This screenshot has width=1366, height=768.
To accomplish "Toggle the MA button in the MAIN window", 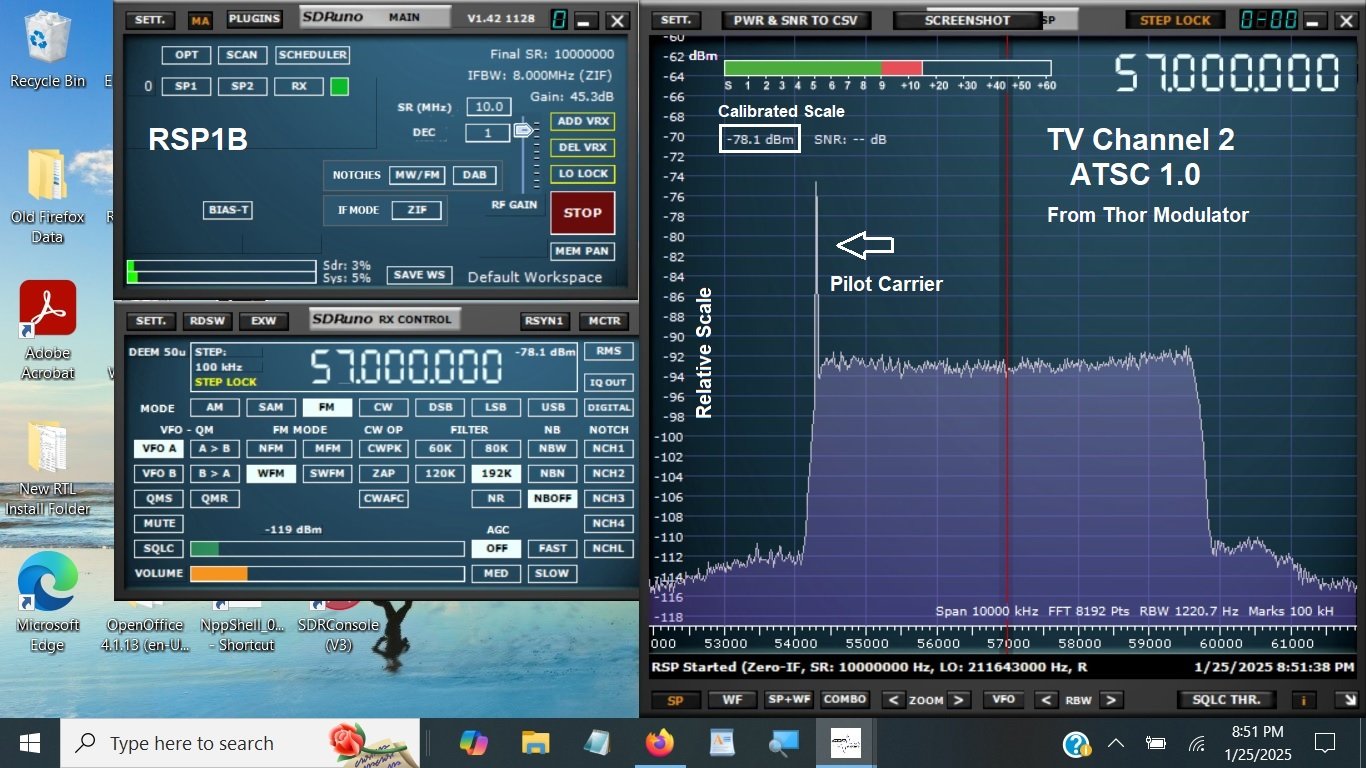I will (x=201, y=20).
